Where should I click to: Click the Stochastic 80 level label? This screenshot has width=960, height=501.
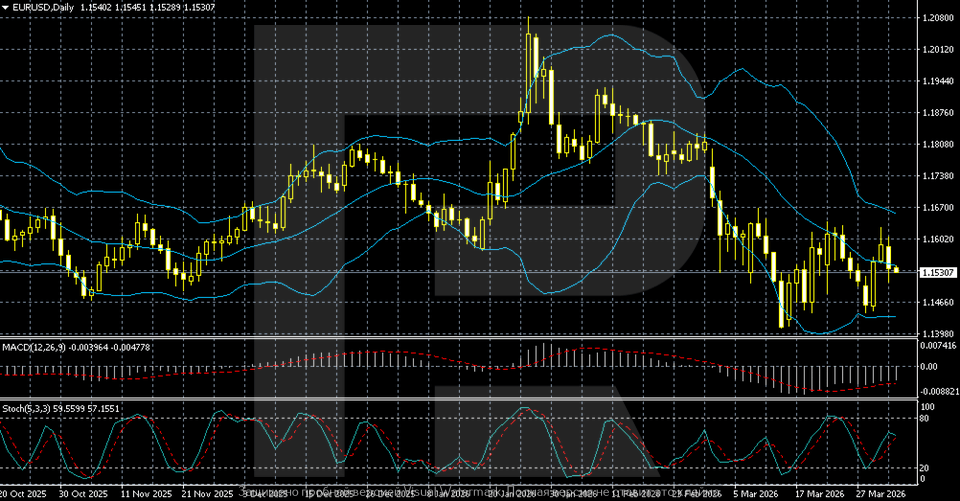point(926,418)
